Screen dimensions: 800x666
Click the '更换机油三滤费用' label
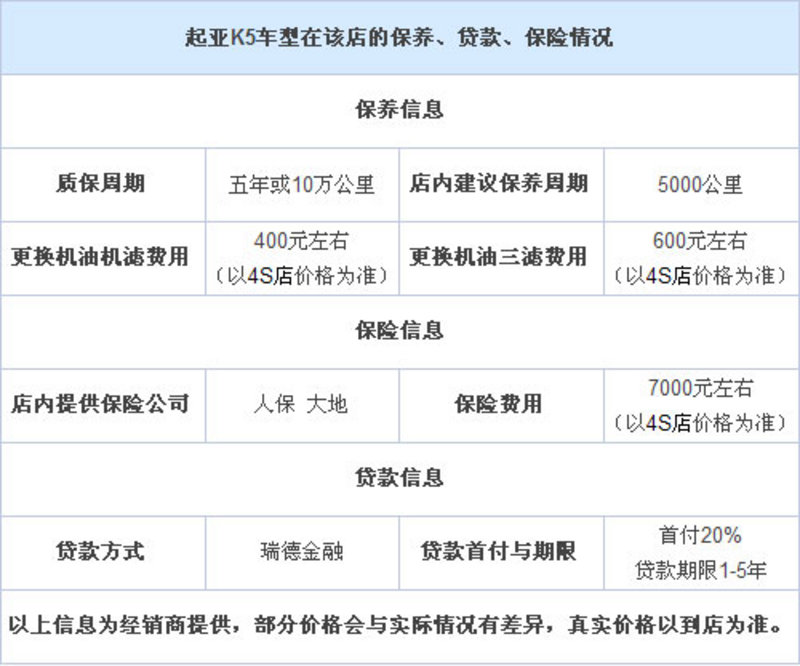498,257
